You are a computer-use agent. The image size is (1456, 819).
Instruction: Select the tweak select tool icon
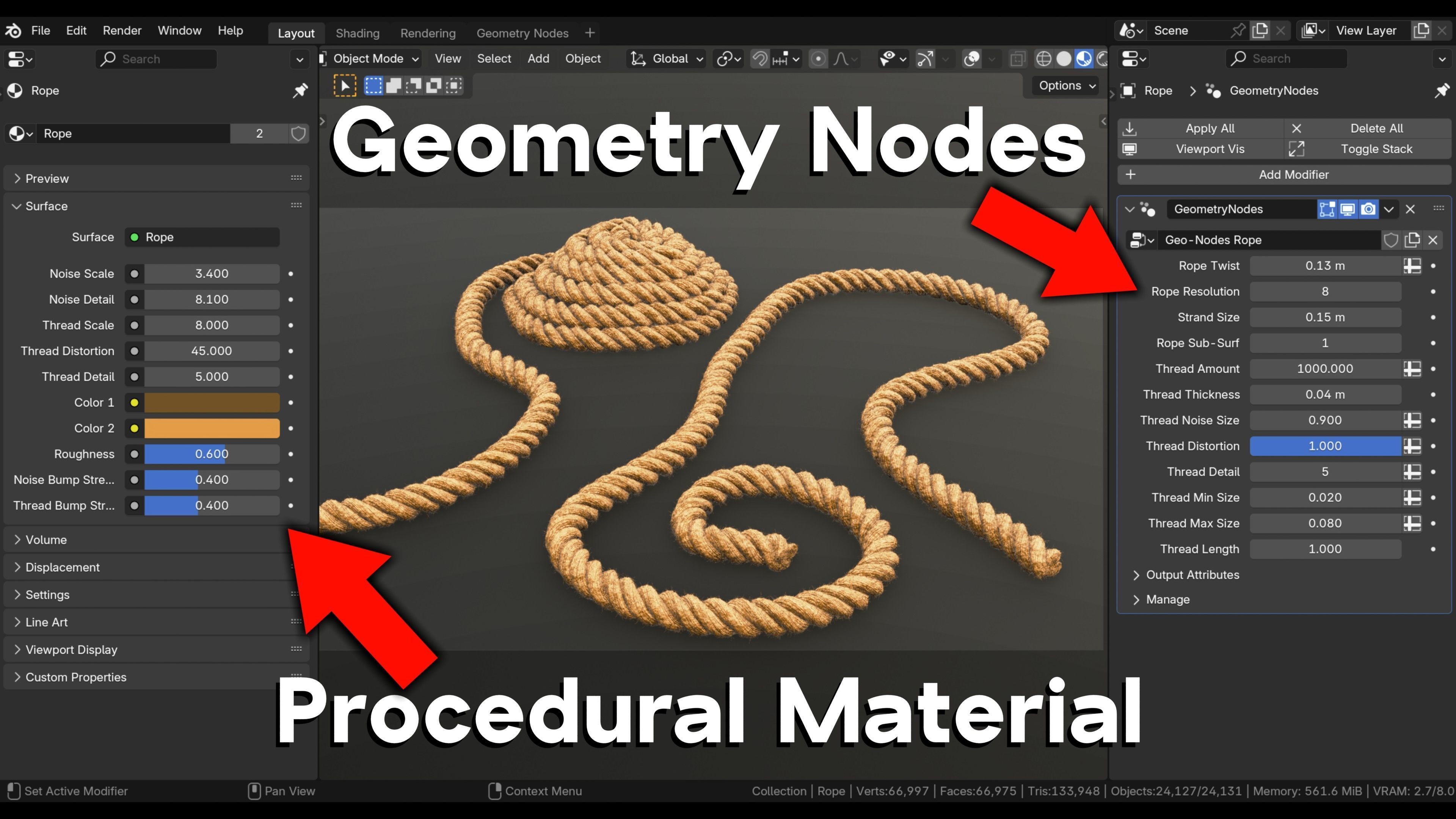pyautogui.click(x=345, y=86)
